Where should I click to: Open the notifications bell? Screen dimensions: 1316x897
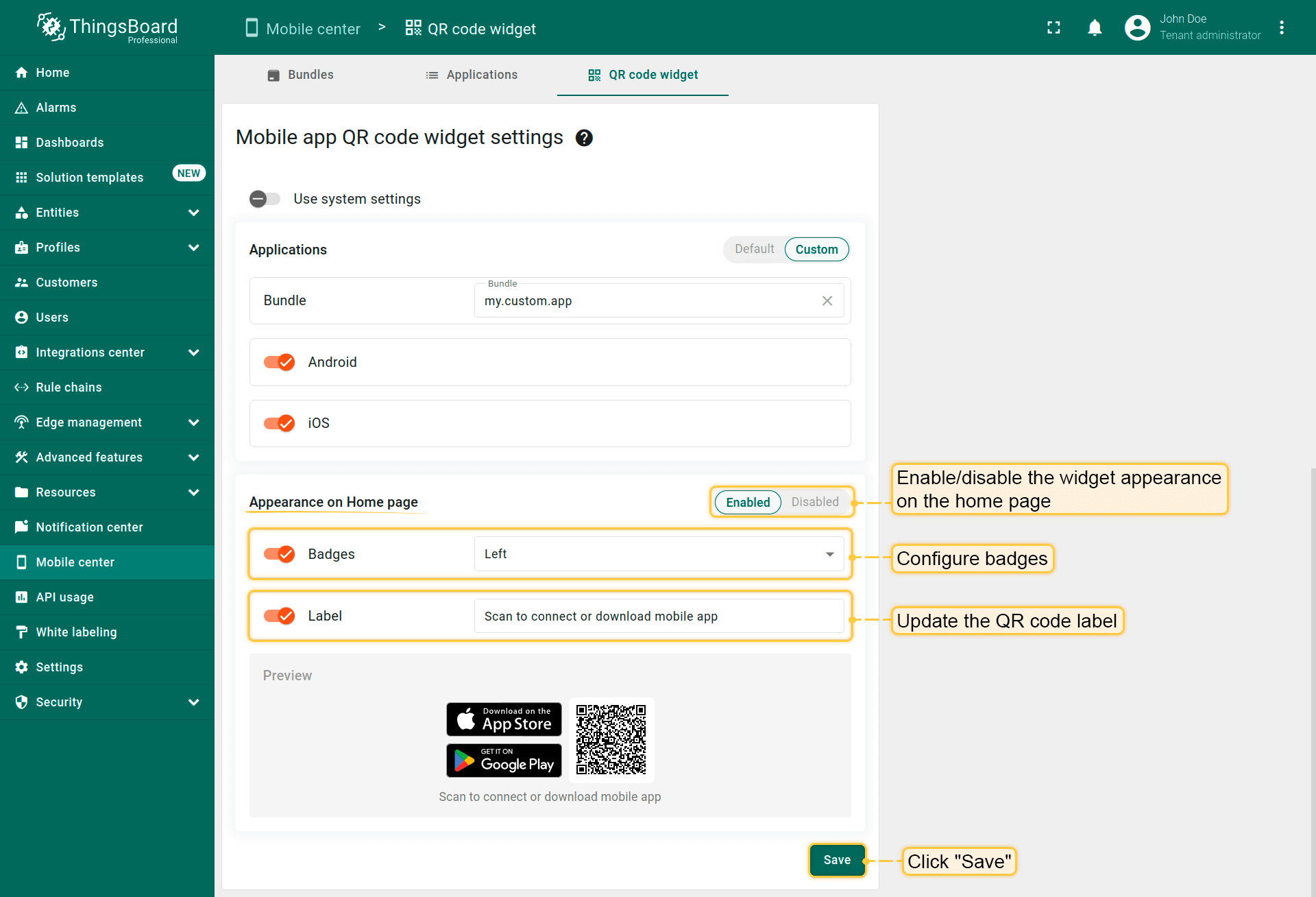[1095, 27]
